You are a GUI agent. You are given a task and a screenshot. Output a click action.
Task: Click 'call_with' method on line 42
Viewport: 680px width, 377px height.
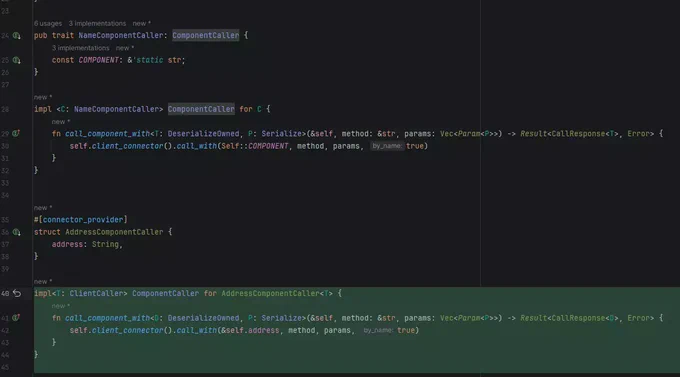tap(196, 331)
